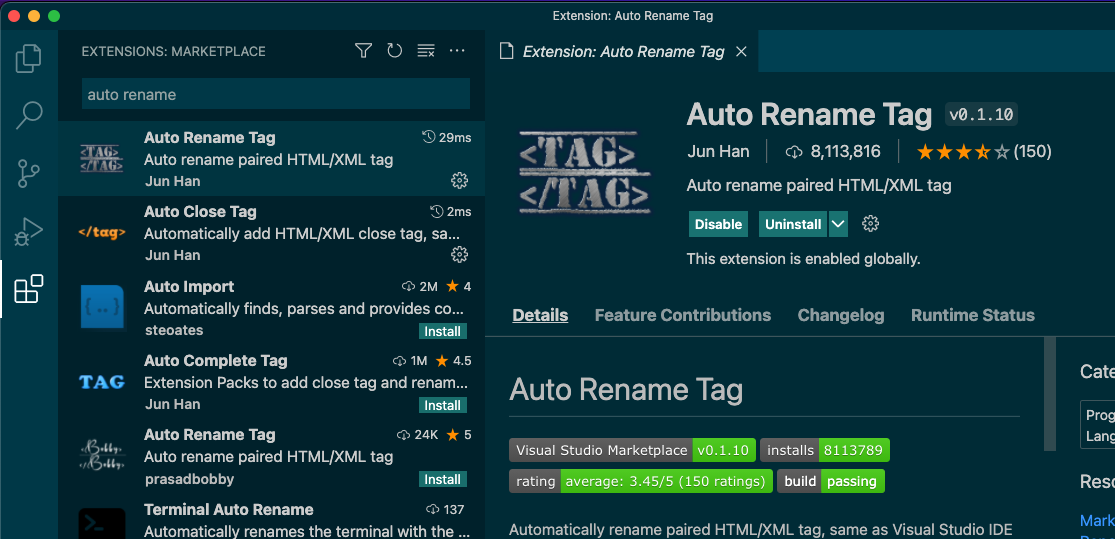The image size is (1115, 539).
Task: Click the star rating (150)
Action: [983, 151]
